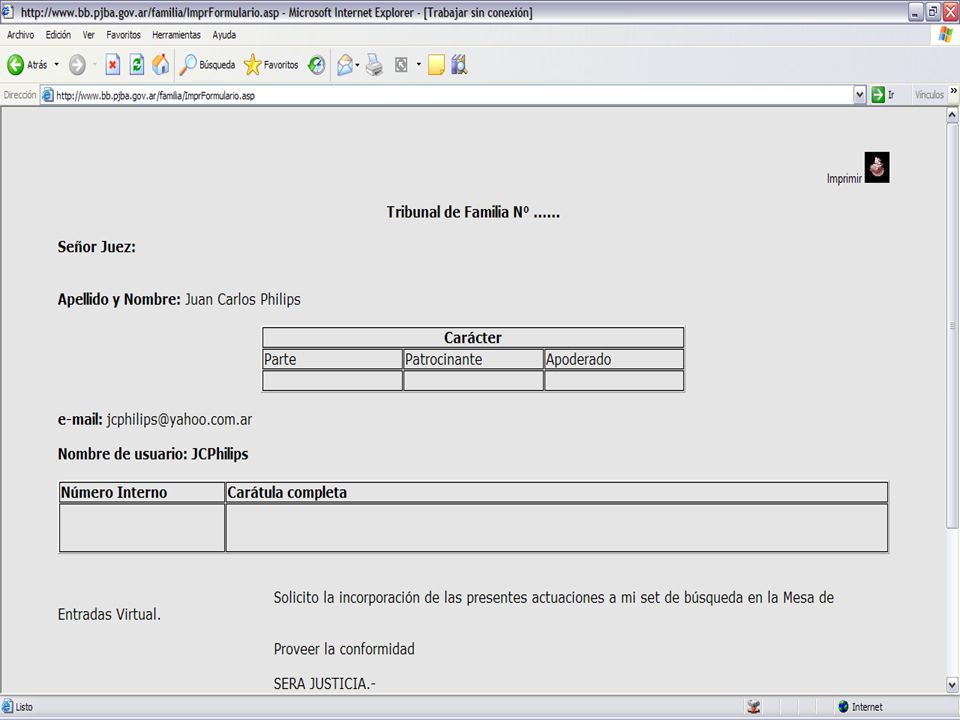This screenshot has width=960, height=720.
Task: Click the IE icon in title bar
Action: tap(7, 12)
